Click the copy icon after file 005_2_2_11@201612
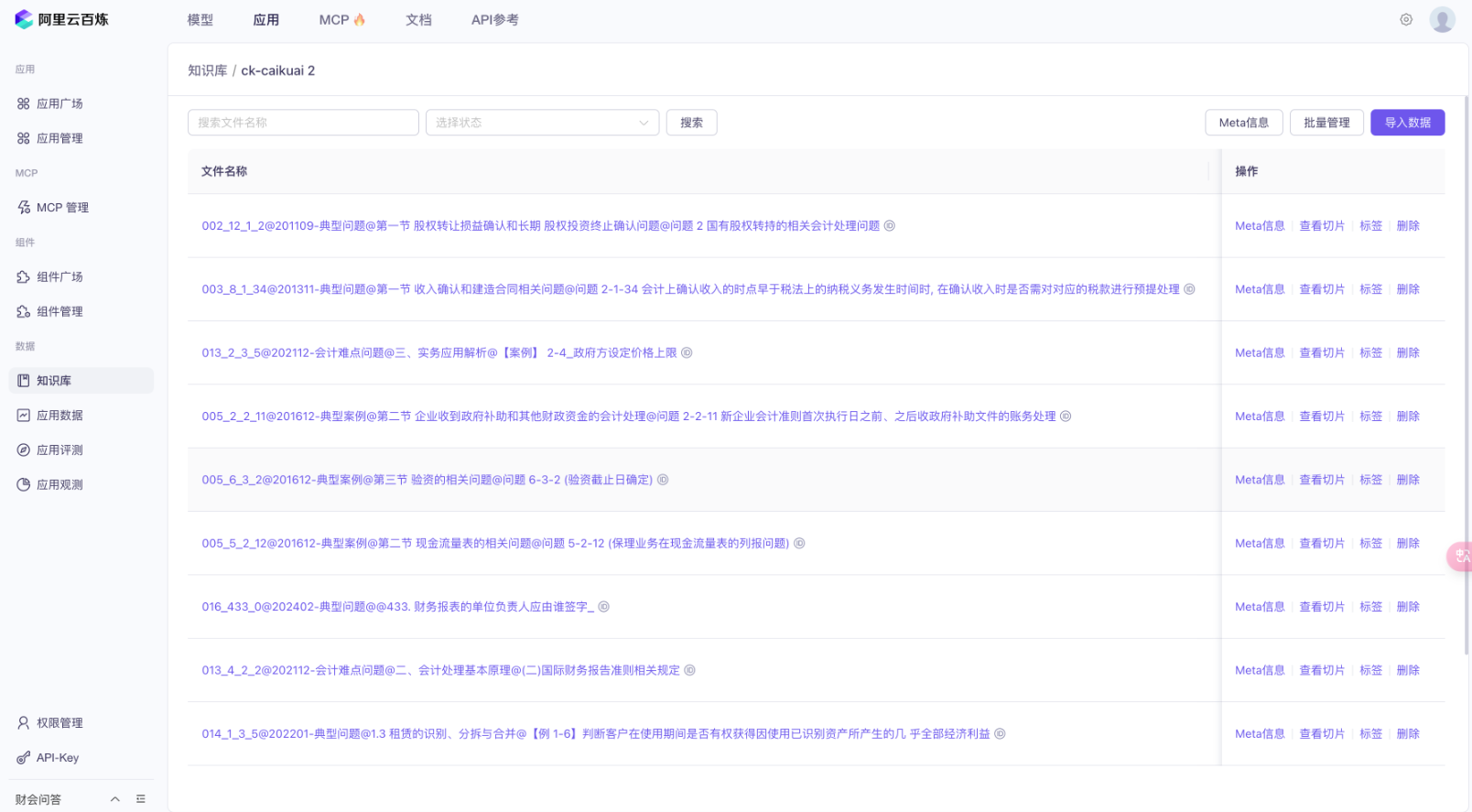 1066,417
